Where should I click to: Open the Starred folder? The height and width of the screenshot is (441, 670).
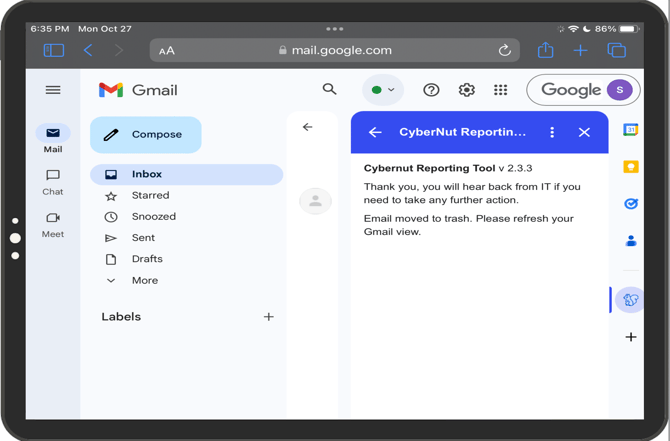pyautogui.click(x=150, y=196)
